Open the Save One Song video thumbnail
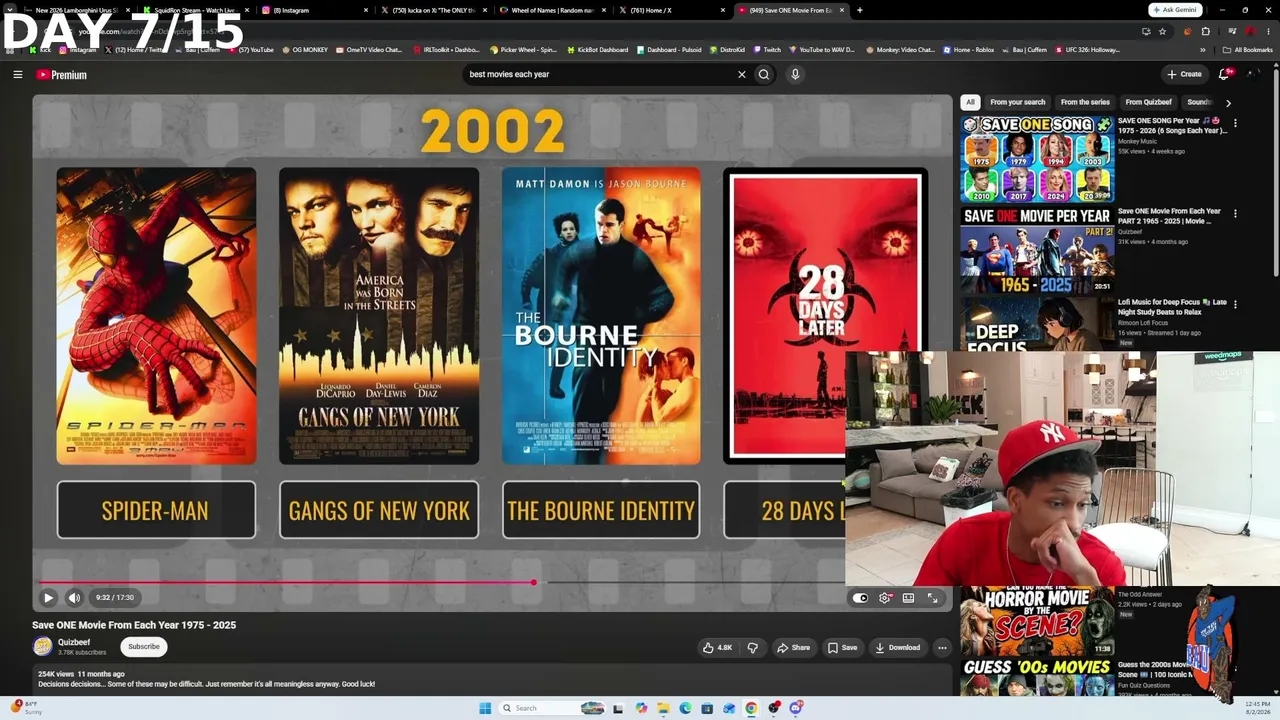This screenshot has height=720, width=1280. pos(1037,159)
